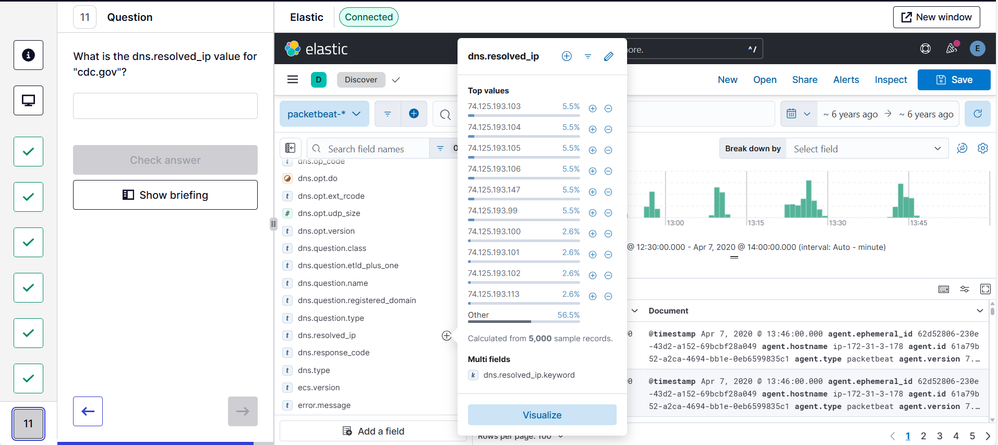Filter out 74.125.193.104 using minus icon
This screenshot has width=998, height=445.
(608, 129)
